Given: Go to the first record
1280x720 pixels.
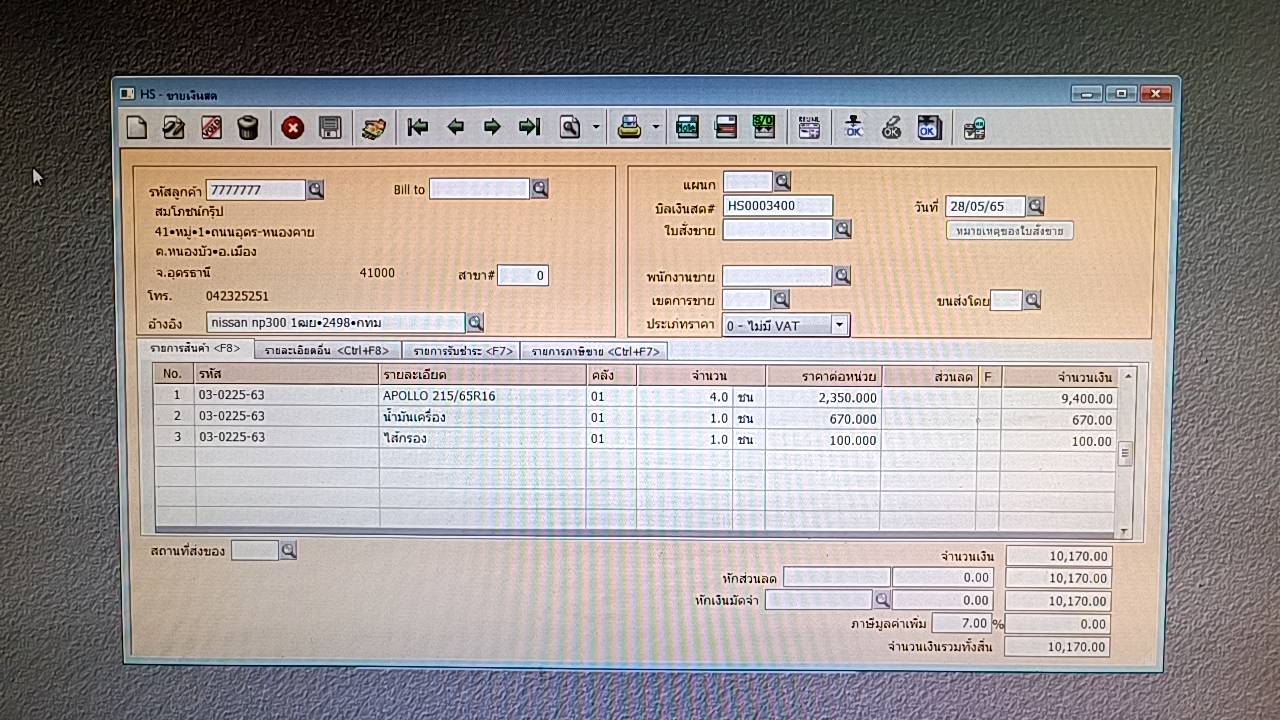Looking at the screenshot, I should coord(418,127).
